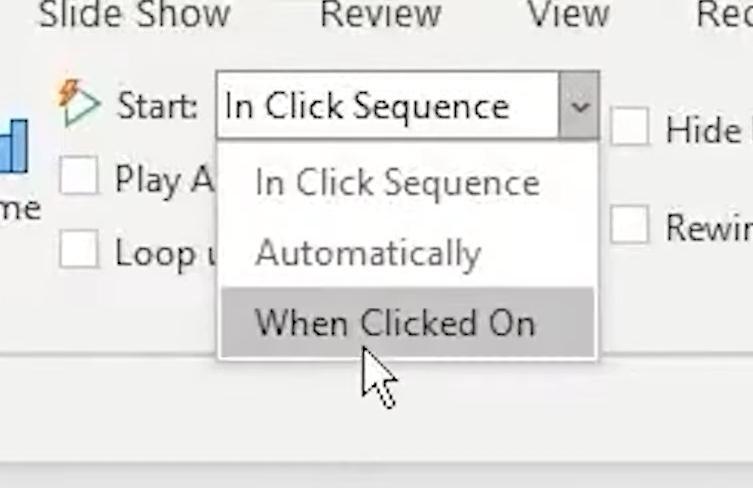Click the Start lightning-play icon
753x488 pixels.
[x=79, y=102]
